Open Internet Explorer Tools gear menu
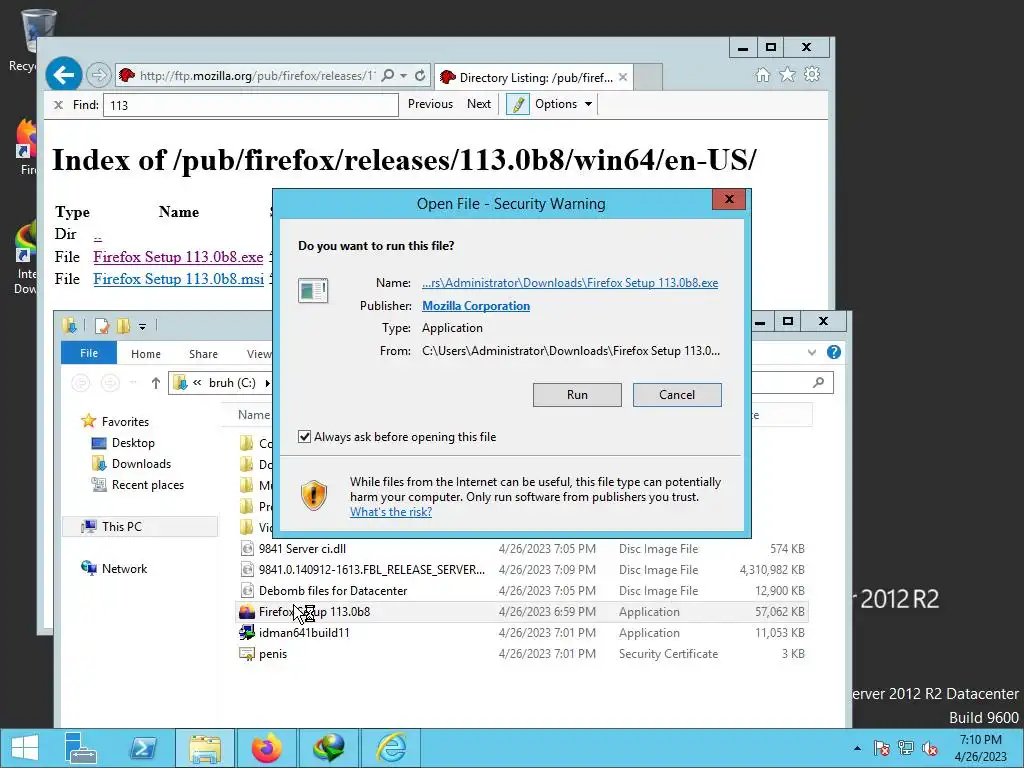The image size is (1024, 768). (812, 74)
